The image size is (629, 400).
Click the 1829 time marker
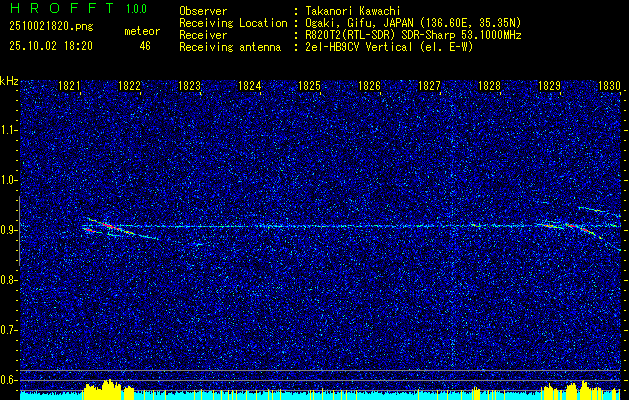click(549, 86)
